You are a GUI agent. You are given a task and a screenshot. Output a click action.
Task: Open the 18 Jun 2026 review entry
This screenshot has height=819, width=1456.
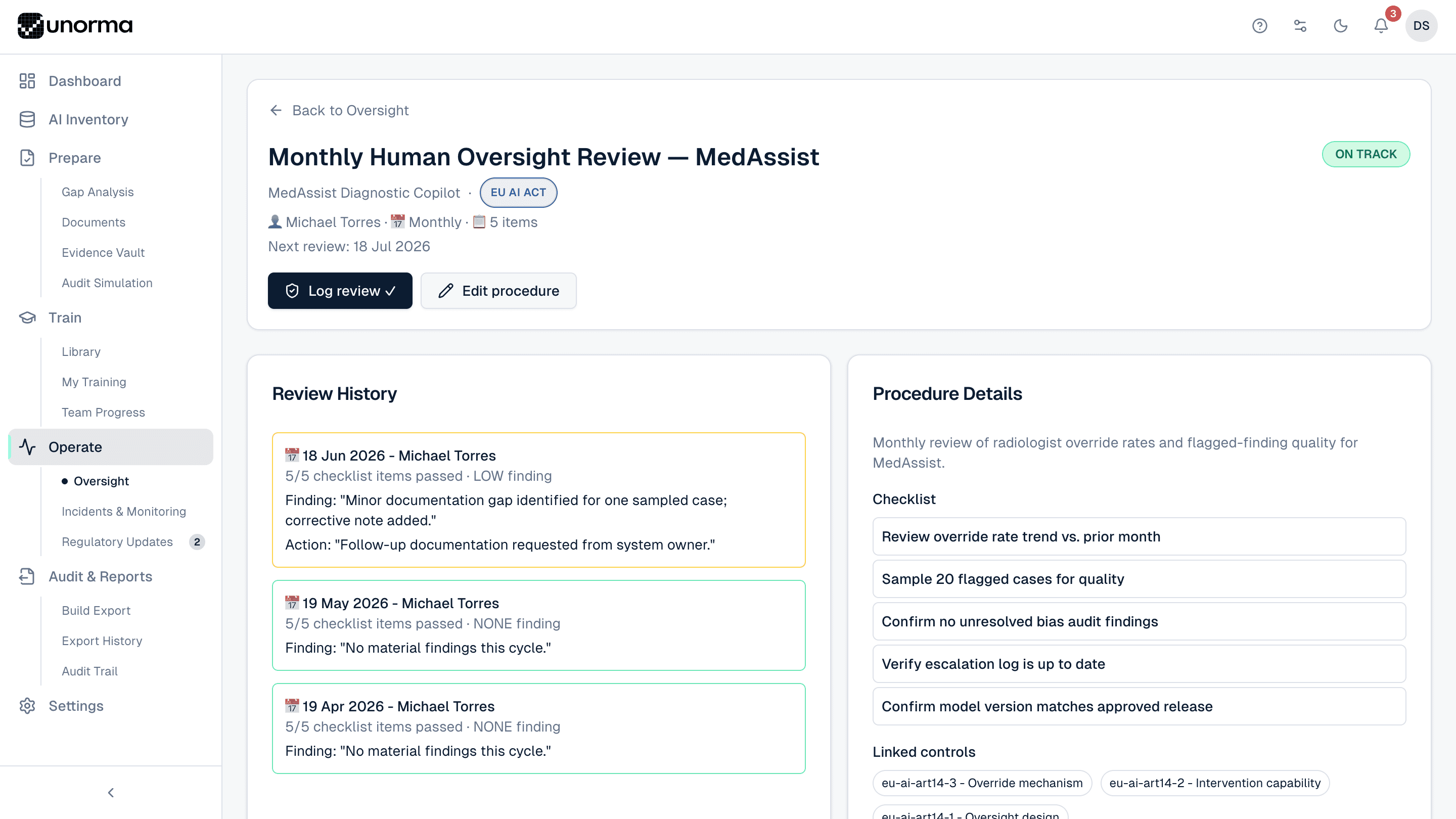pyautogui.click(x=538, y=499)
